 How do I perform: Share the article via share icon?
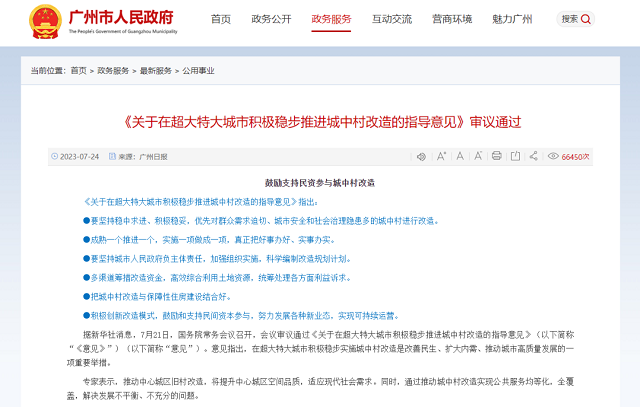click(533, 156)
